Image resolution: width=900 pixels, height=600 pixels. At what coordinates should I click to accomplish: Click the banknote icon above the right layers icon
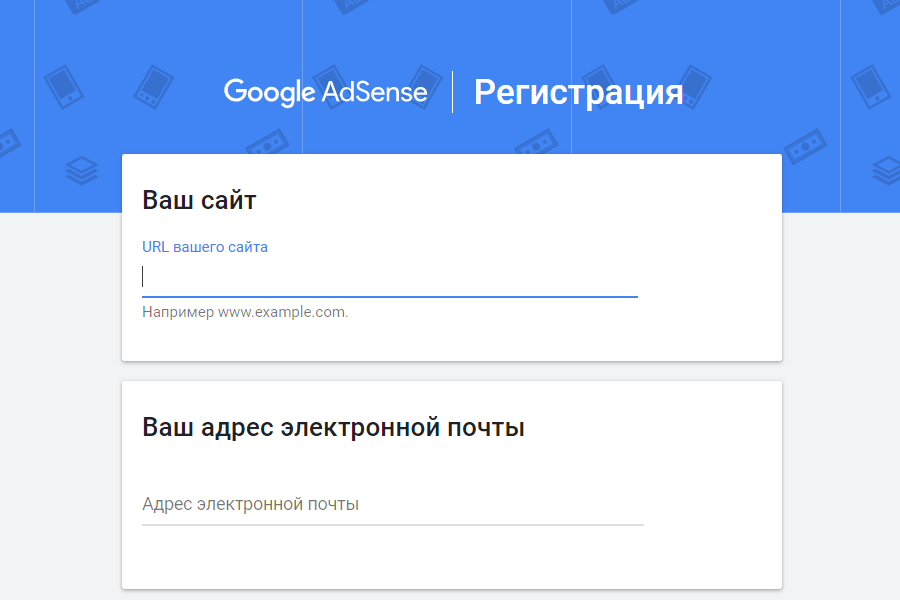[804, 146]
